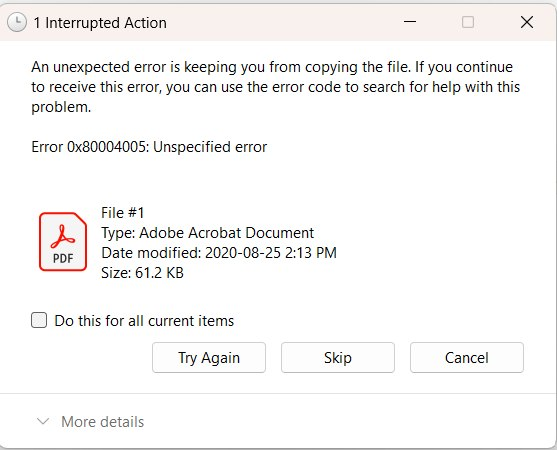
Task: Click the 'Error 0x80004005: Unspecified error' text
Action: tap(149, 147)
